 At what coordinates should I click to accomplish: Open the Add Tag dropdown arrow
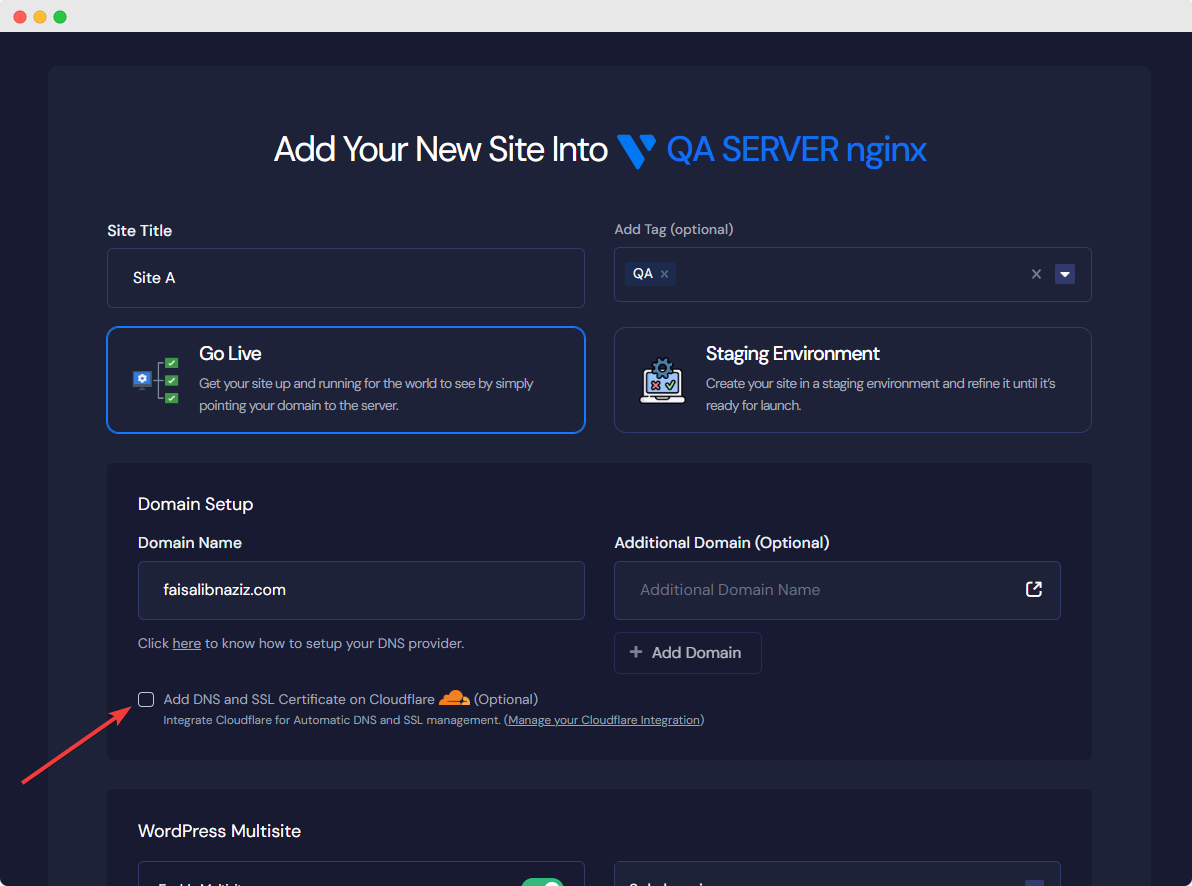pos(1065,274)
